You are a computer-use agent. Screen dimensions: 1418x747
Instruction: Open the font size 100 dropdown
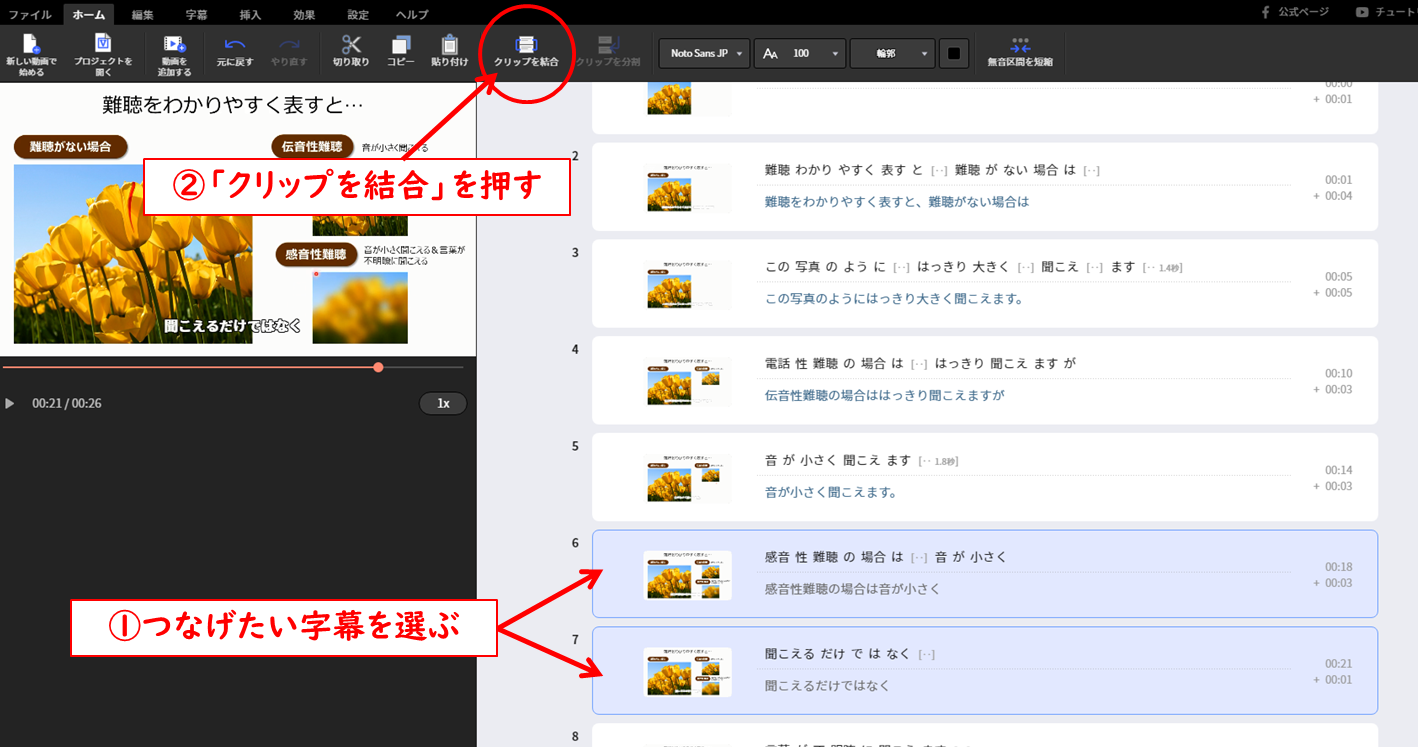pos(800,53)
